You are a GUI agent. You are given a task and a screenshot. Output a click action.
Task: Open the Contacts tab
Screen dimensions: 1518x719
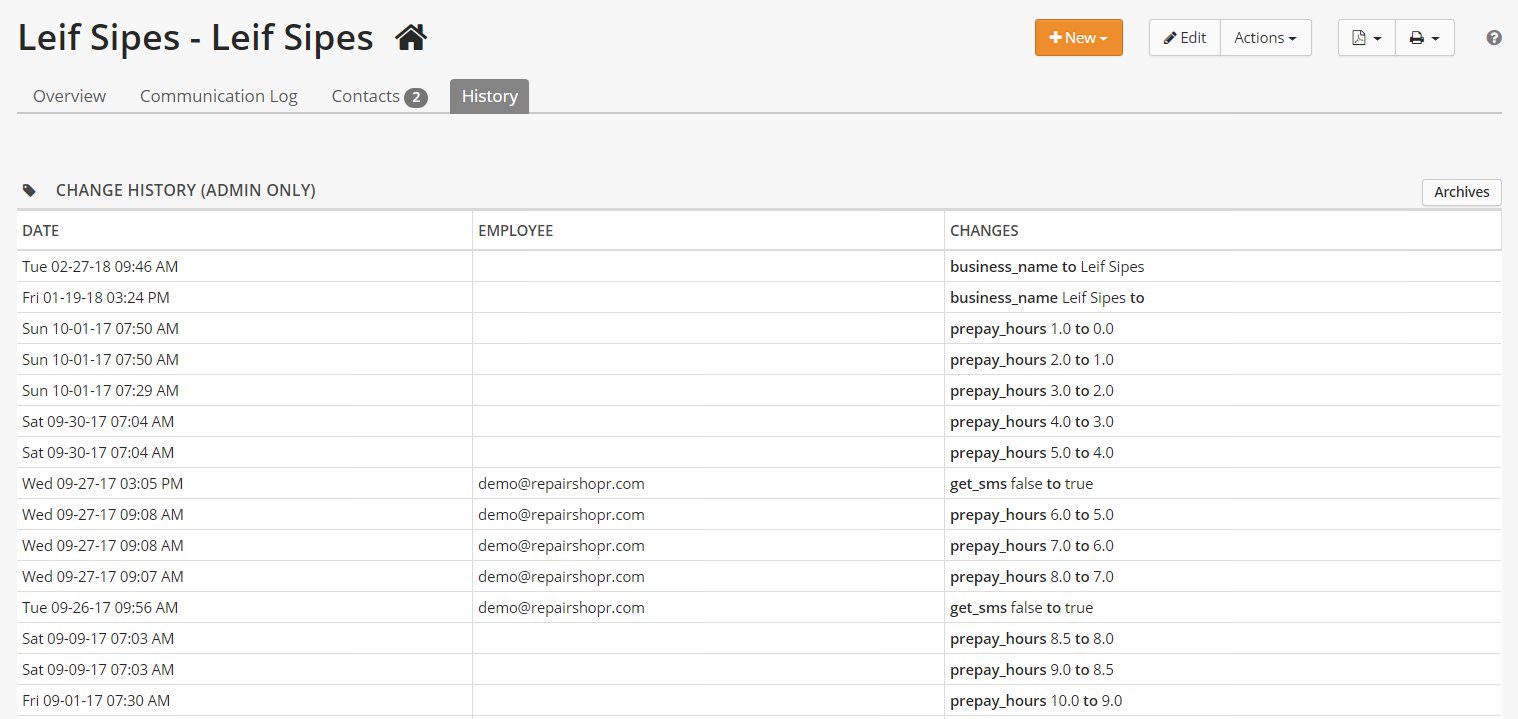pyautogui.click(x=379, y=96)
